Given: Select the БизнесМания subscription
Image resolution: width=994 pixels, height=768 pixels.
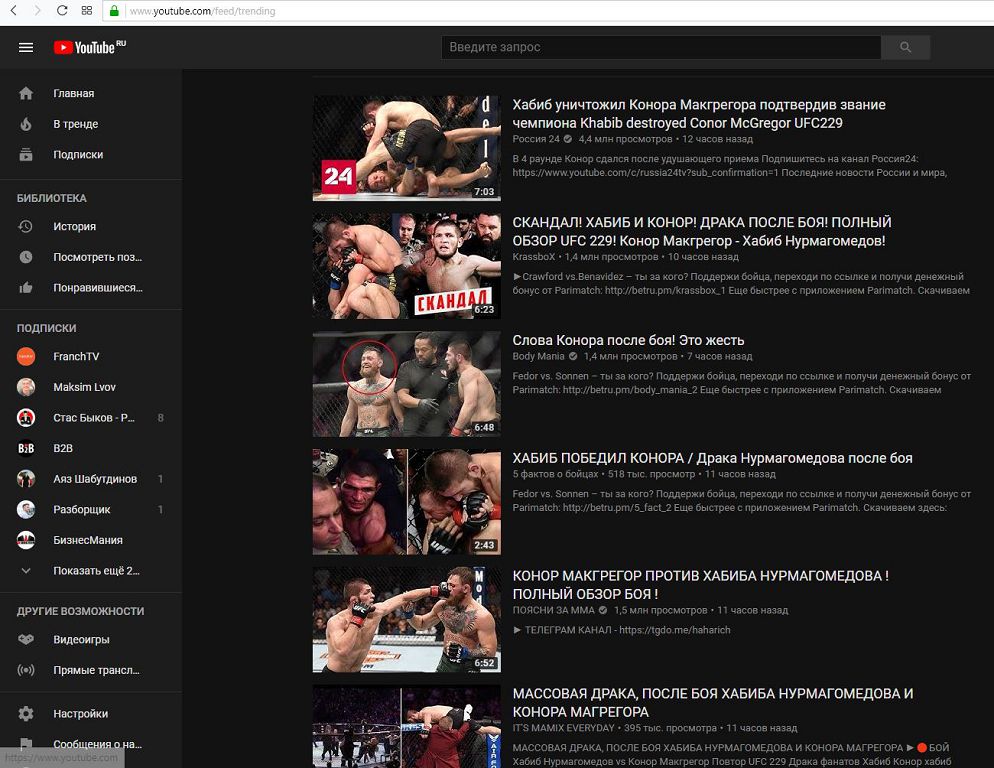Looking at the screenshot, I should click(x=91, y=540).
